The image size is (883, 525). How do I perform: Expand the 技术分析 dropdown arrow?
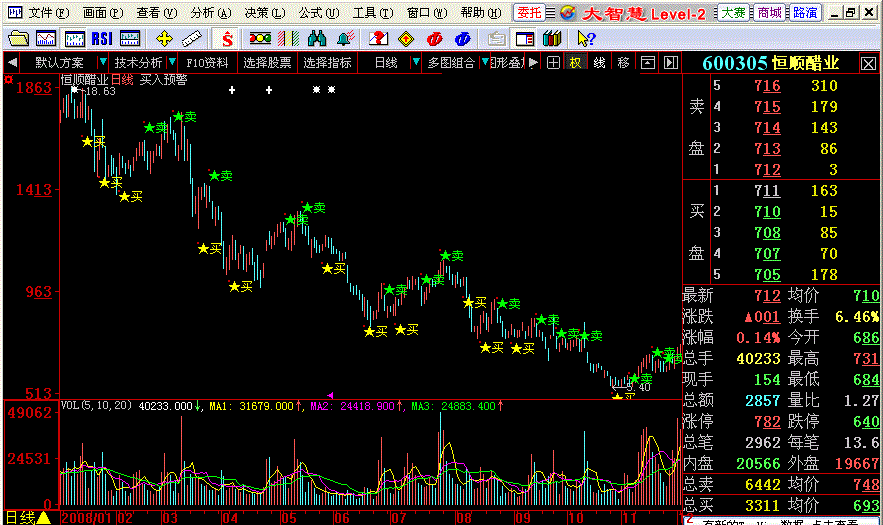click(x=172, y=62)
